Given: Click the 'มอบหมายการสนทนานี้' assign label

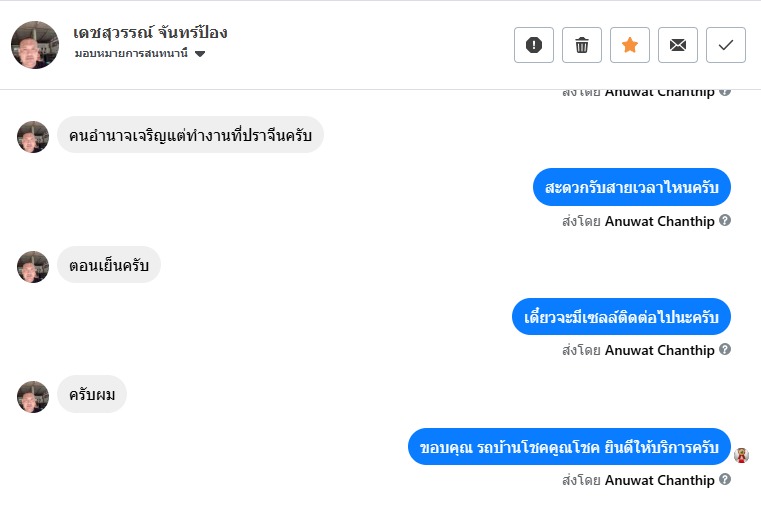Looking at the screenshot, I should 131,54.
